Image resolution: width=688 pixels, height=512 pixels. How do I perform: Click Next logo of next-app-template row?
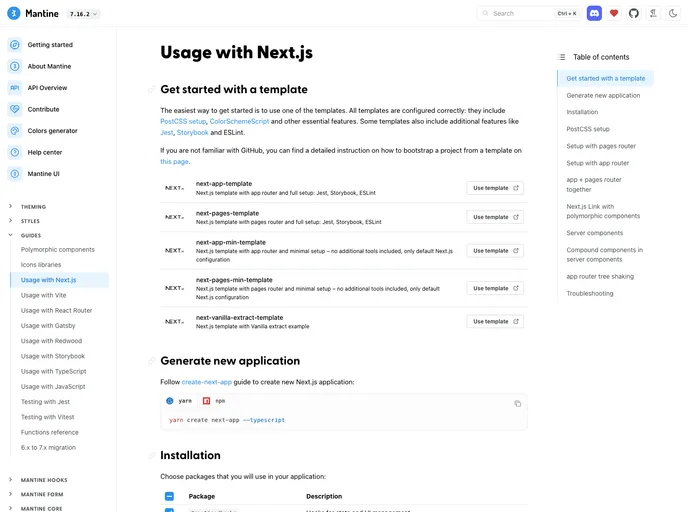pos(175,188)
